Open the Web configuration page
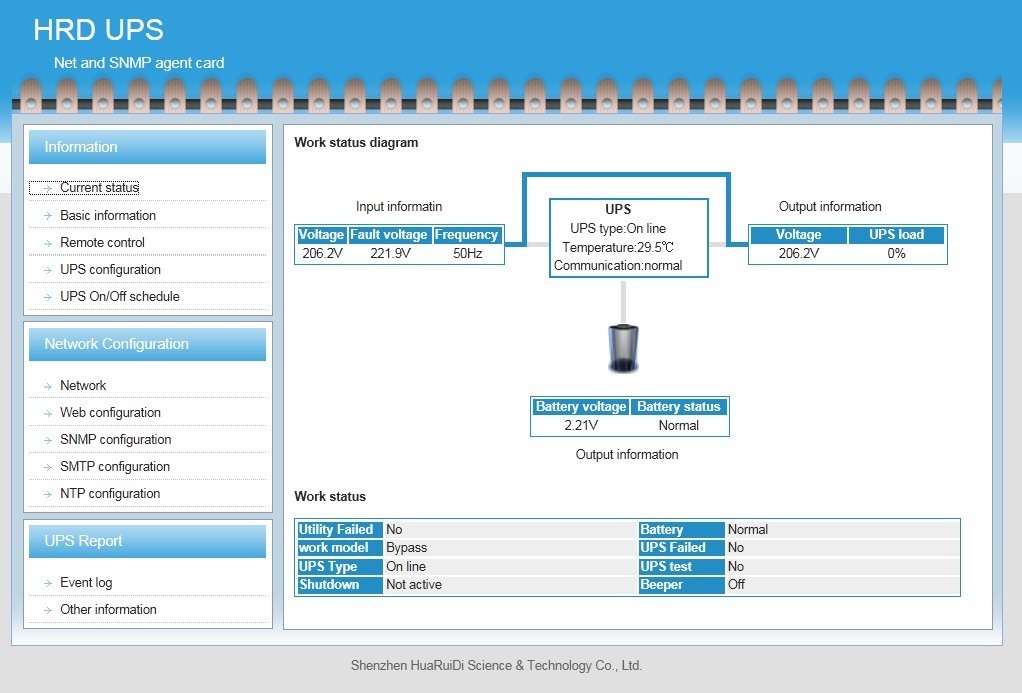Image resolution: width=1022 pixels, height=693 pixels. click(110, 412)
